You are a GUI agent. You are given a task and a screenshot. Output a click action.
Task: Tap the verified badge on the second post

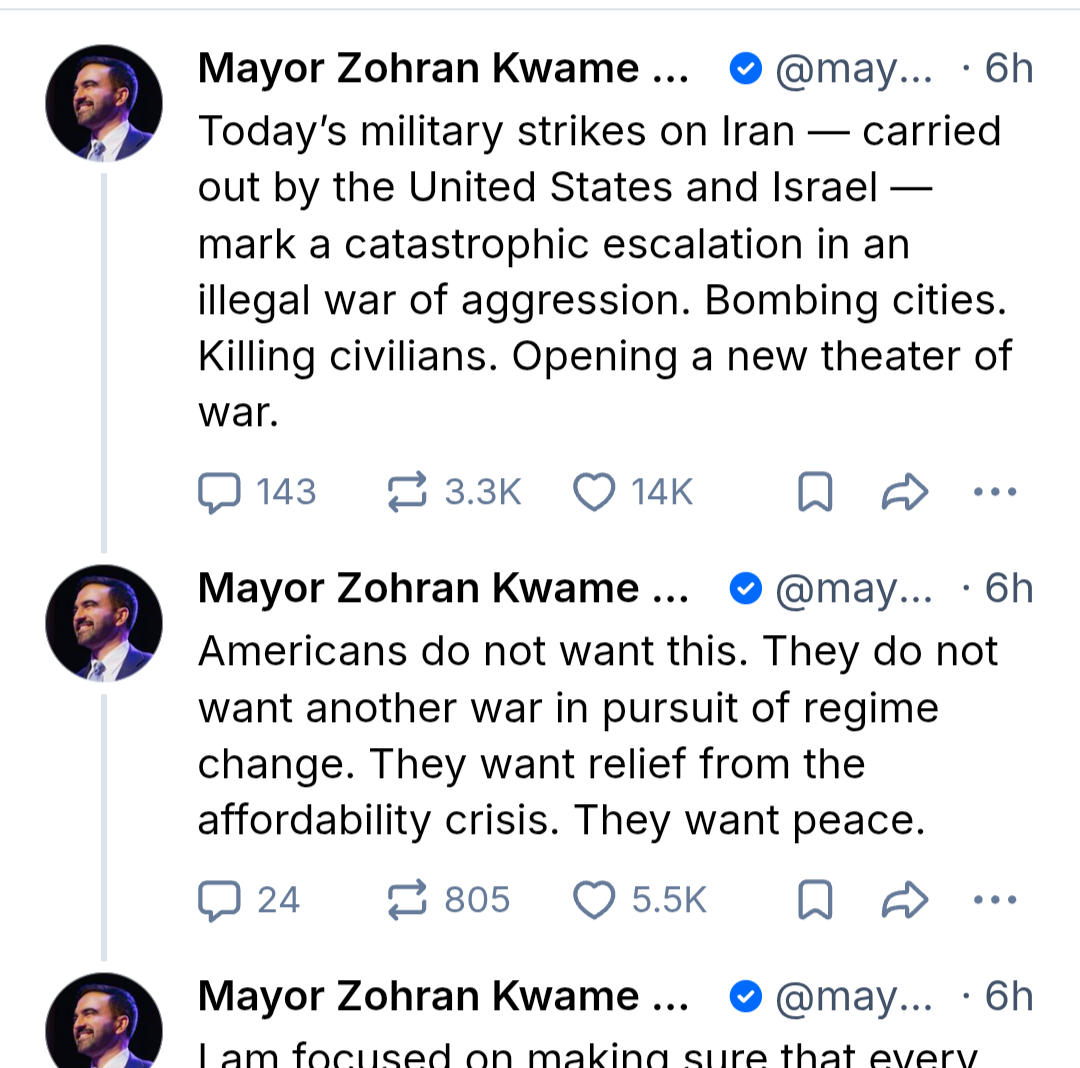(745, 589)
